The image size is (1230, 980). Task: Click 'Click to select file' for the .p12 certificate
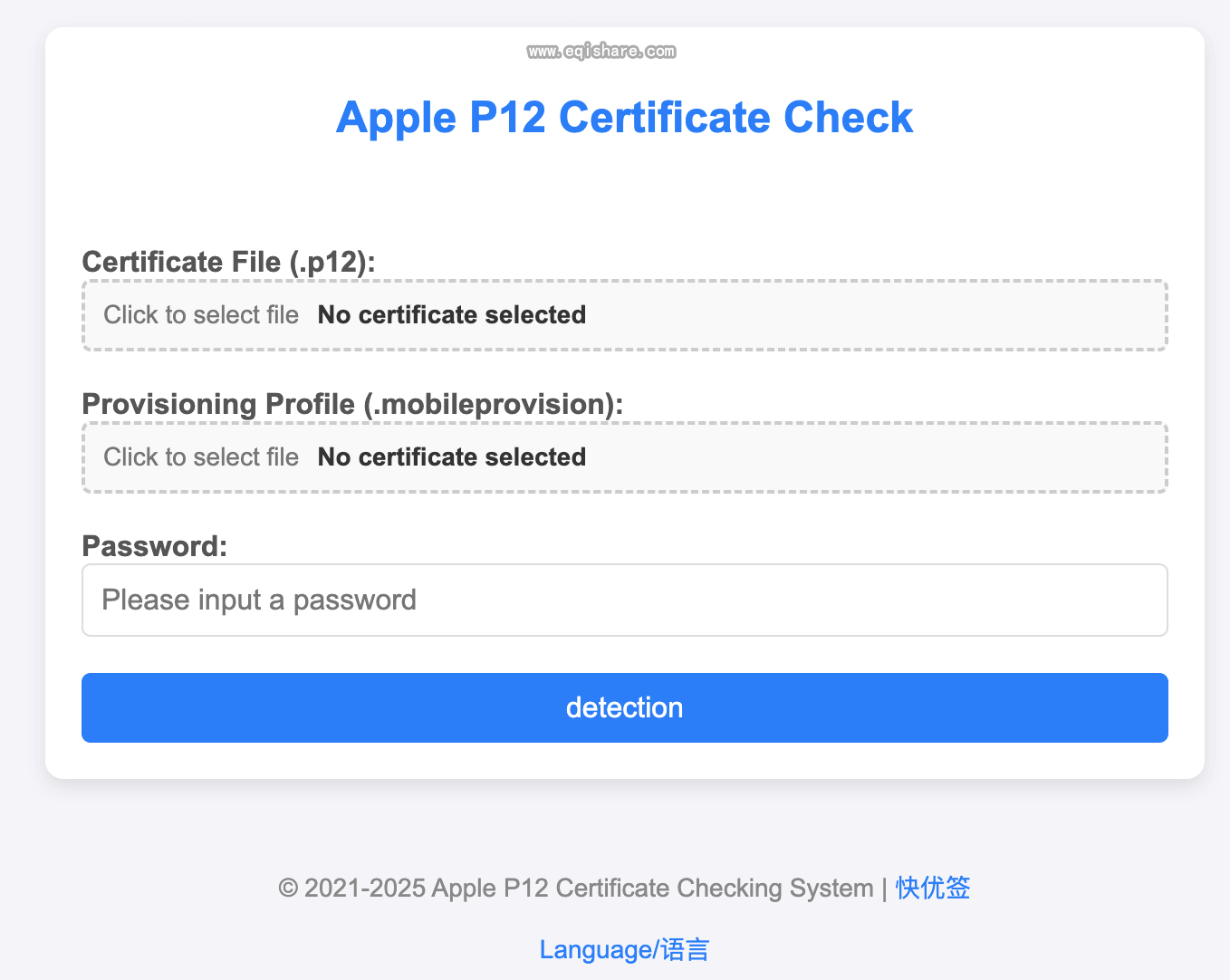click(200, 314)
